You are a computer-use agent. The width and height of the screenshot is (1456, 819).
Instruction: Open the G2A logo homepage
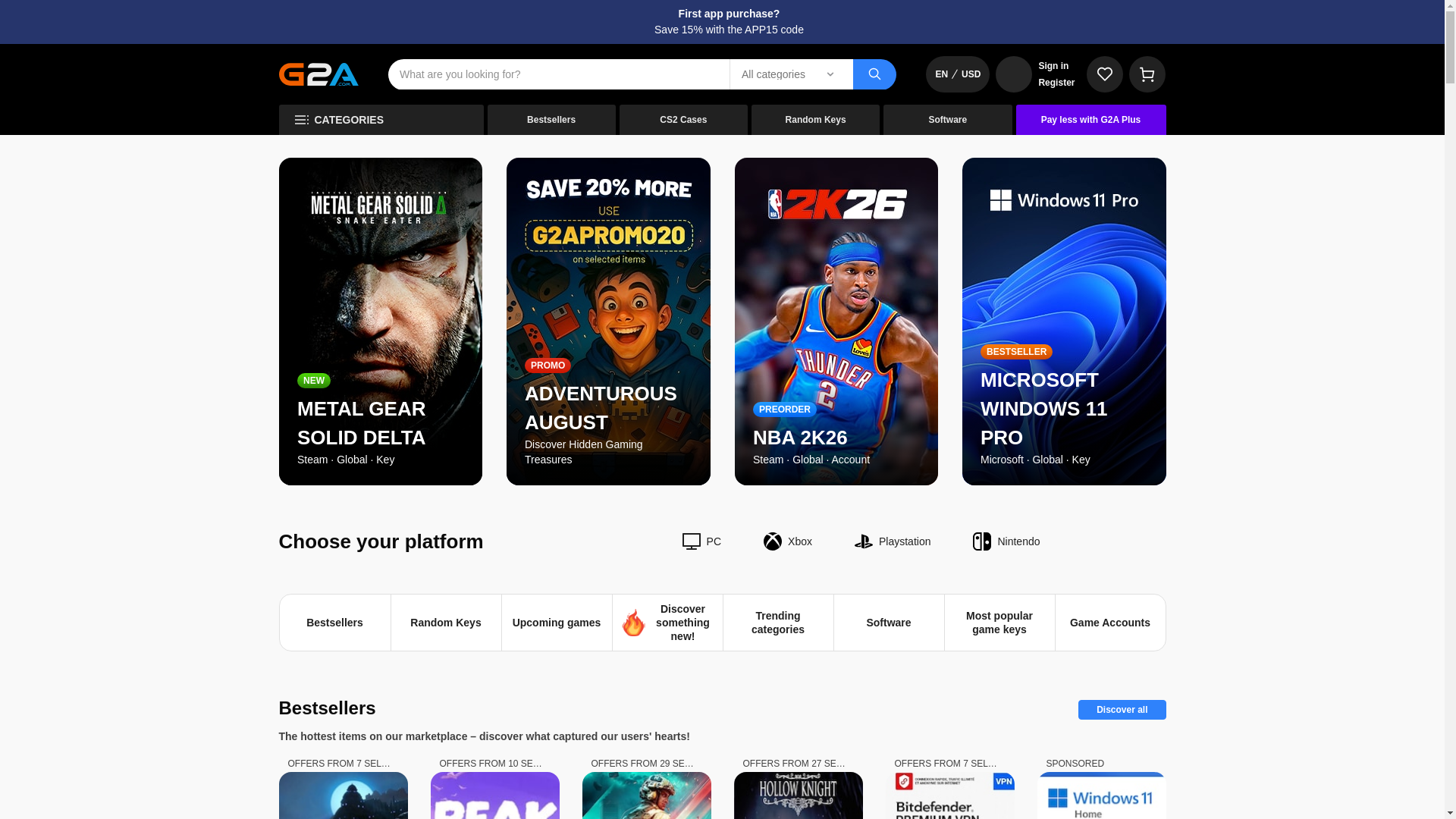(318, 74)
